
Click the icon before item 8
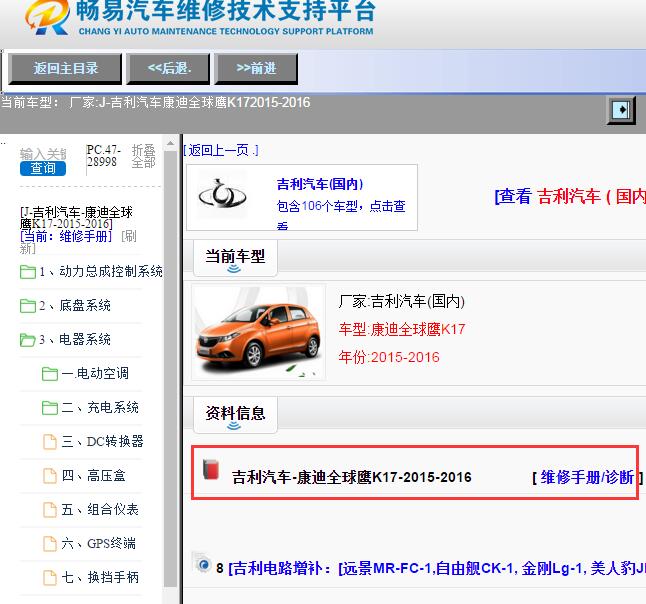[202, 564]
